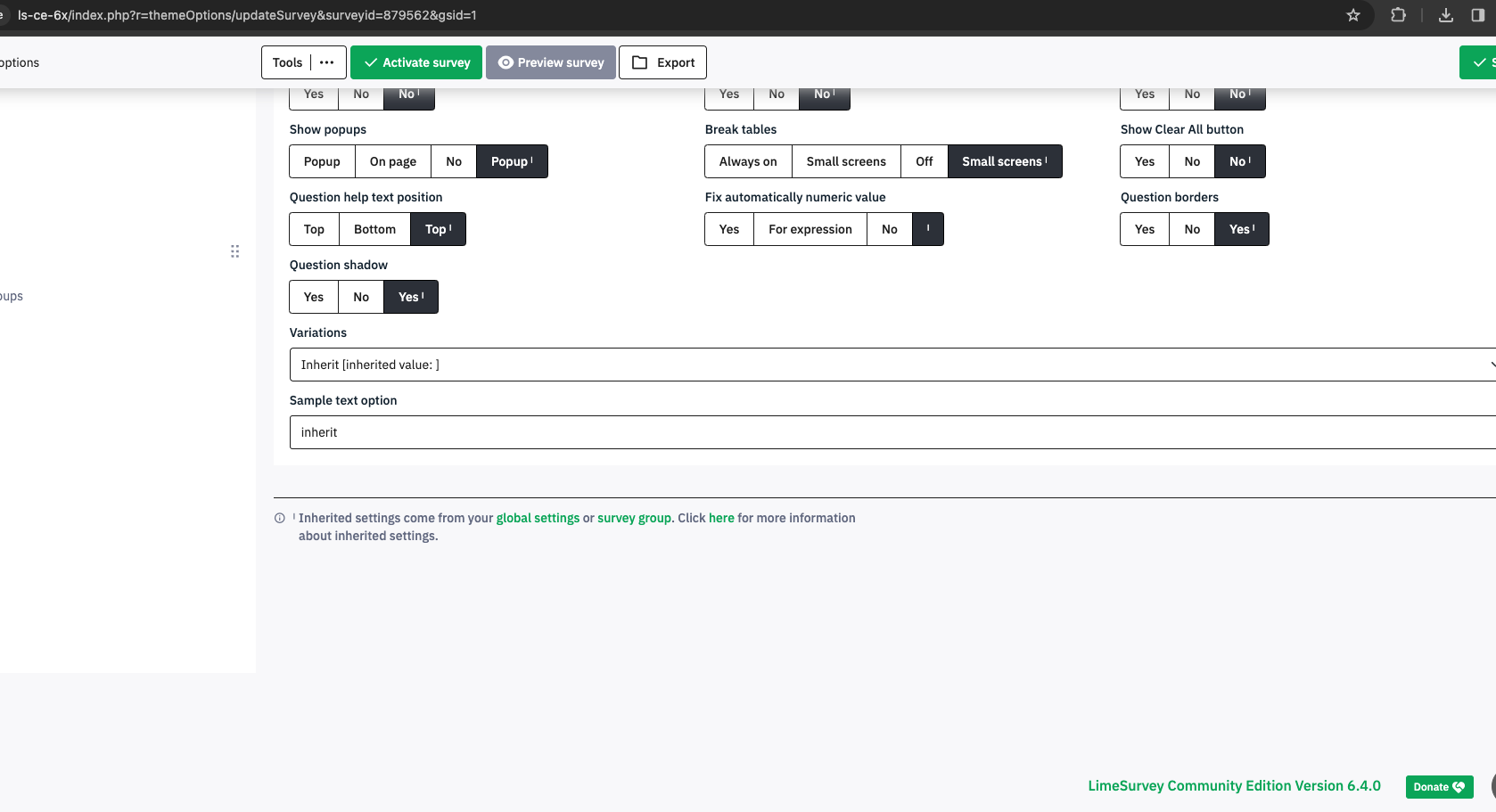The image size is (1496, 812).
Task: Click the Export button
Action: (662, 62)
